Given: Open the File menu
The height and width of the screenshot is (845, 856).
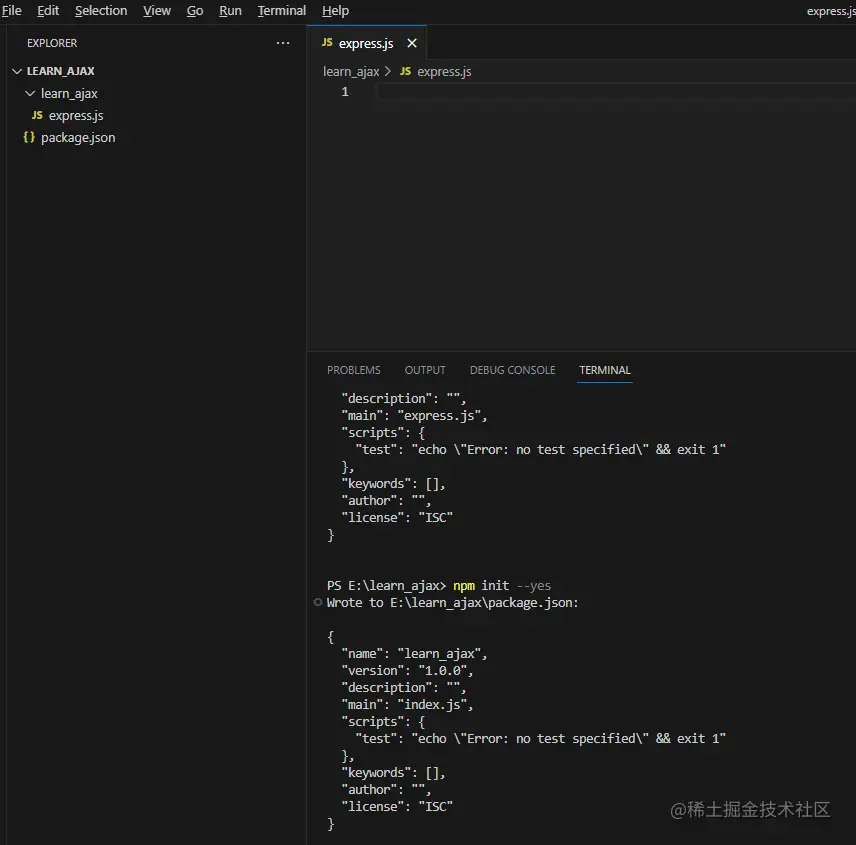Looking at the screenshot, I should click(x=11, y=10).
